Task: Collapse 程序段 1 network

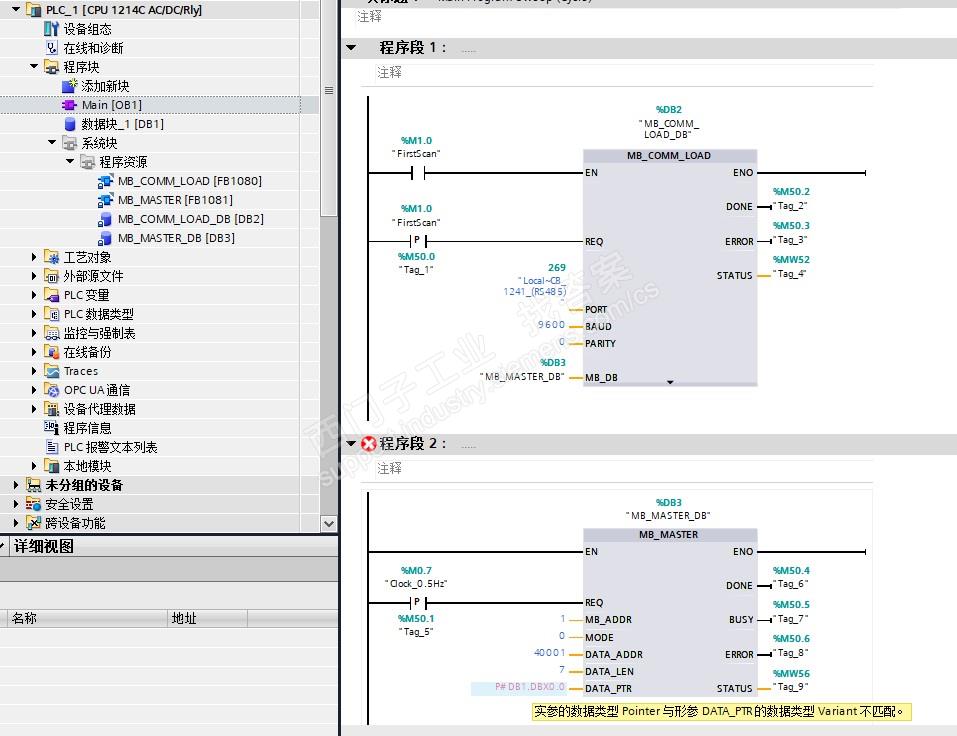Action: (351, 47)
